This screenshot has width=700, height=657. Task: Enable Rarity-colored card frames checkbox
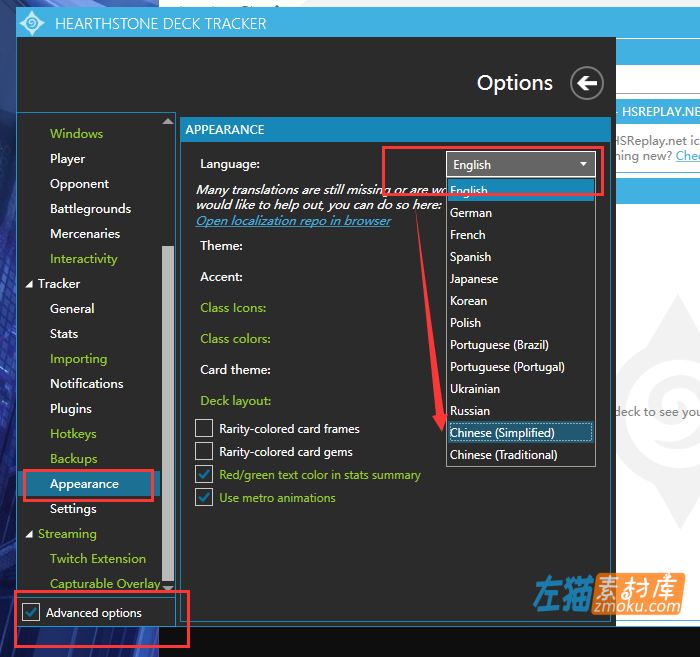coord(204,429)
